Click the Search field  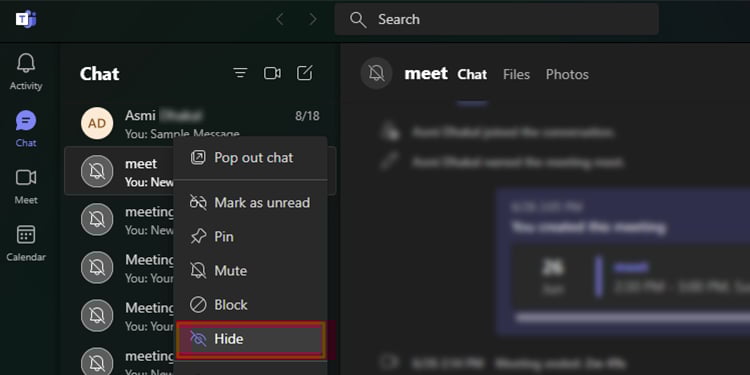[x=496, y=20]
